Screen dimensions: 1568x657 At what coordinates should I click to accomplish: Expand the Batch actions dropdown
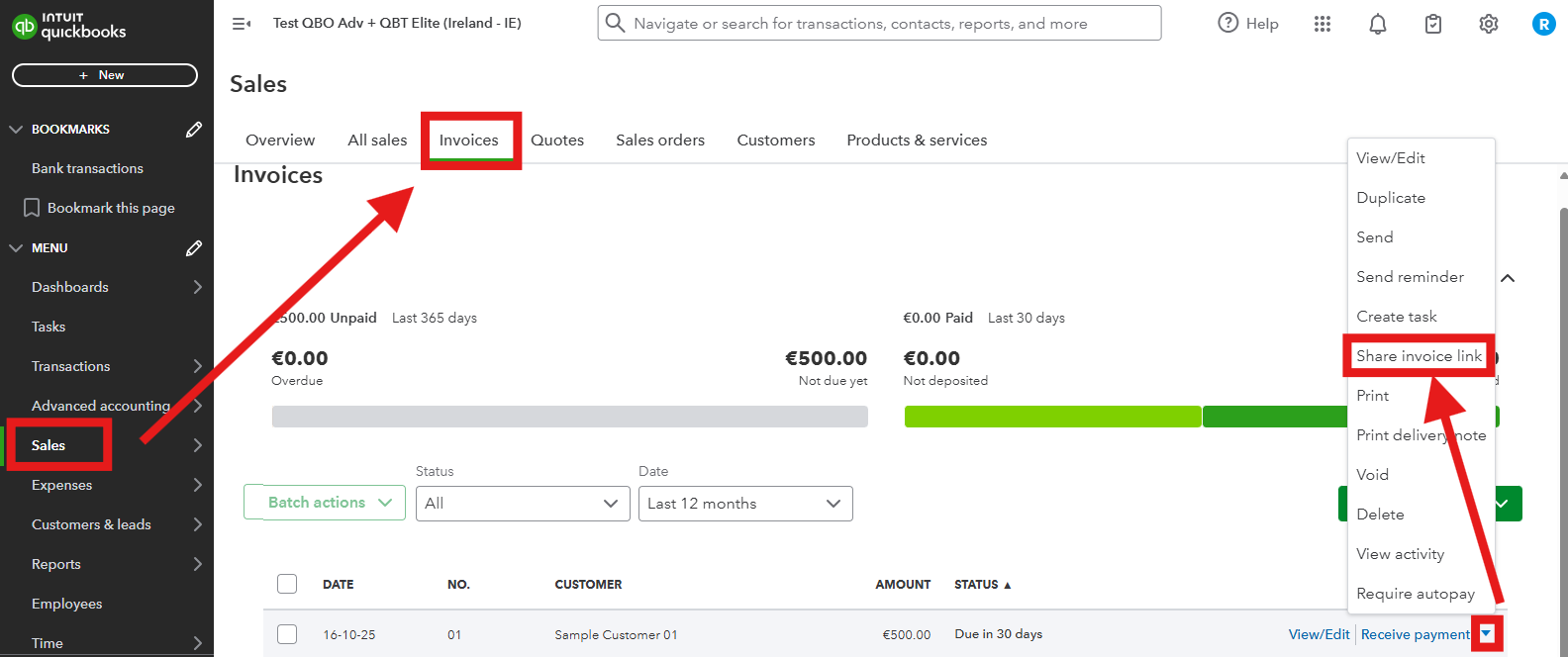(325, 503)
